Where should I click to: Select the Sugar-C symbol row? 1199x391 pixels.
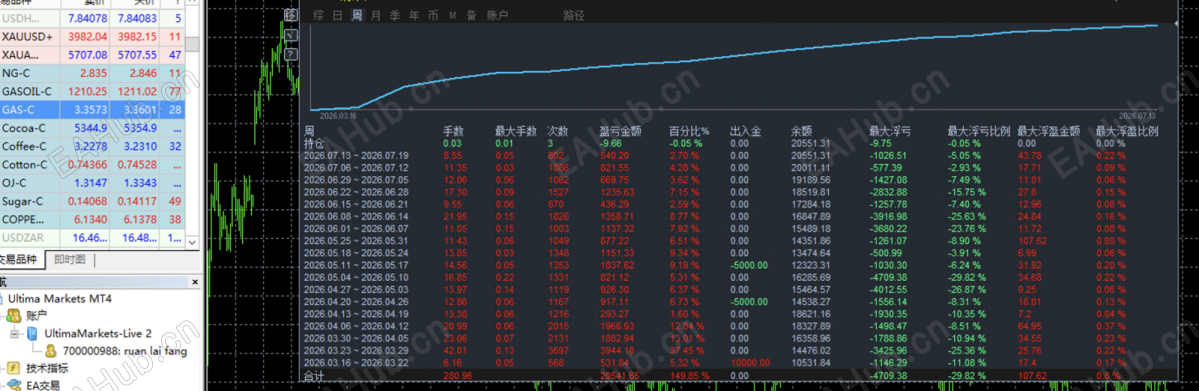pyautogui.click(x=93, y=201)
